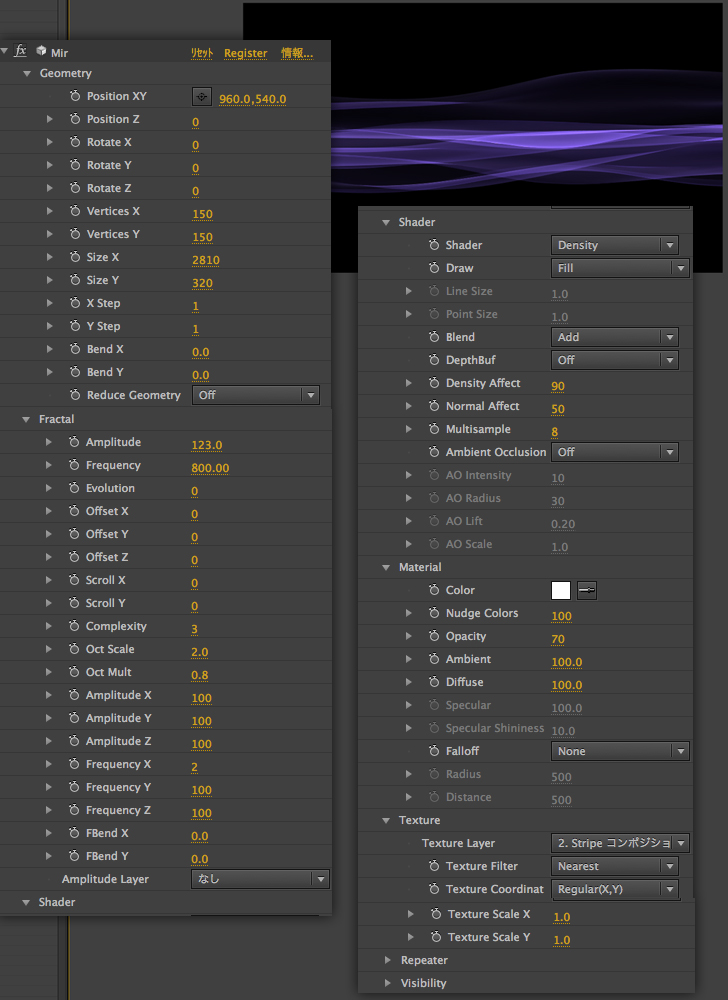The height and width of the screenshot is (1000, 728).
Task: Click the Size X value 2810
Action: [206, 260]
